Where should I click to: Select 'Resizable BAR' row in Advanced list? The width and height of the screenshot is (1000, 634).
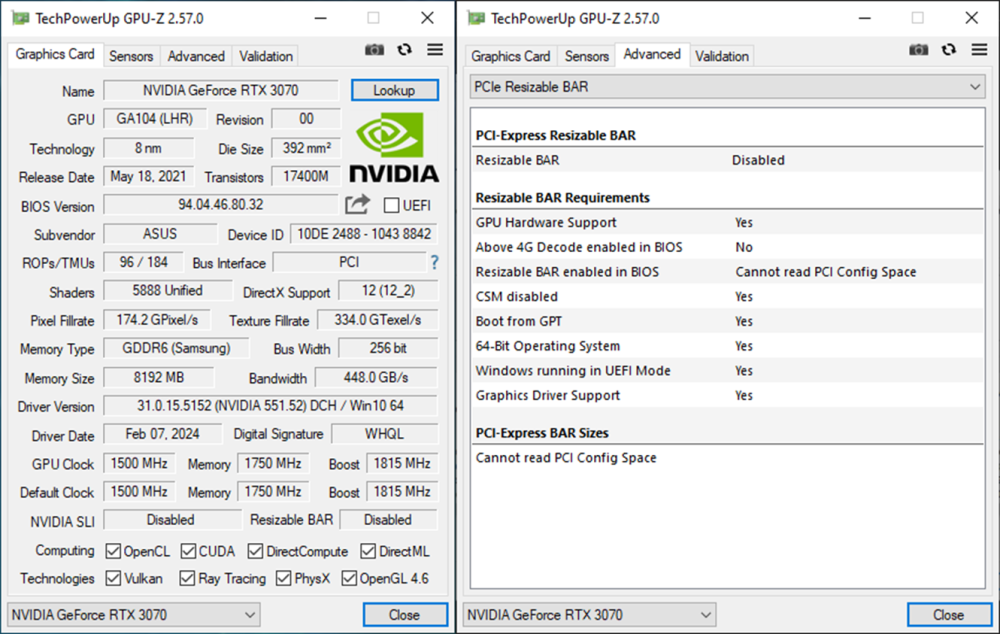tap(728, 160)
